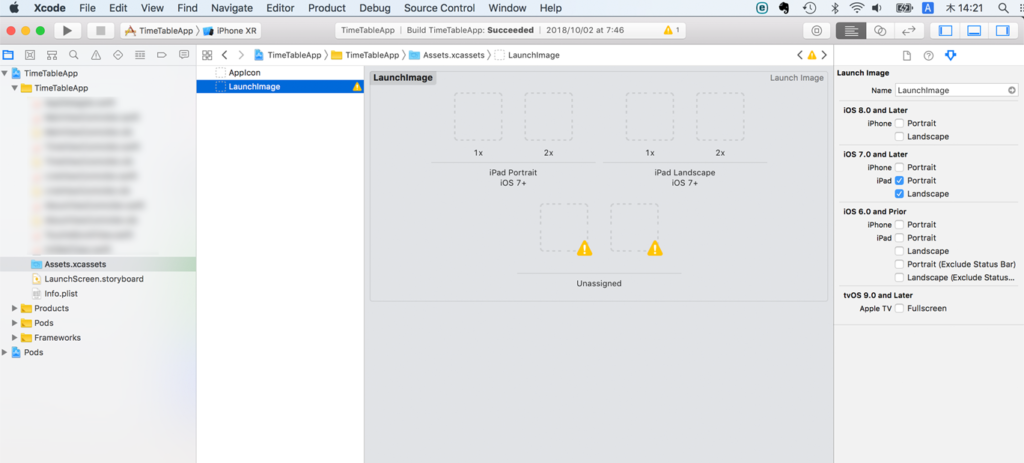Click the Run (play) button
The image size is (1024, 463).
point(67,31)
